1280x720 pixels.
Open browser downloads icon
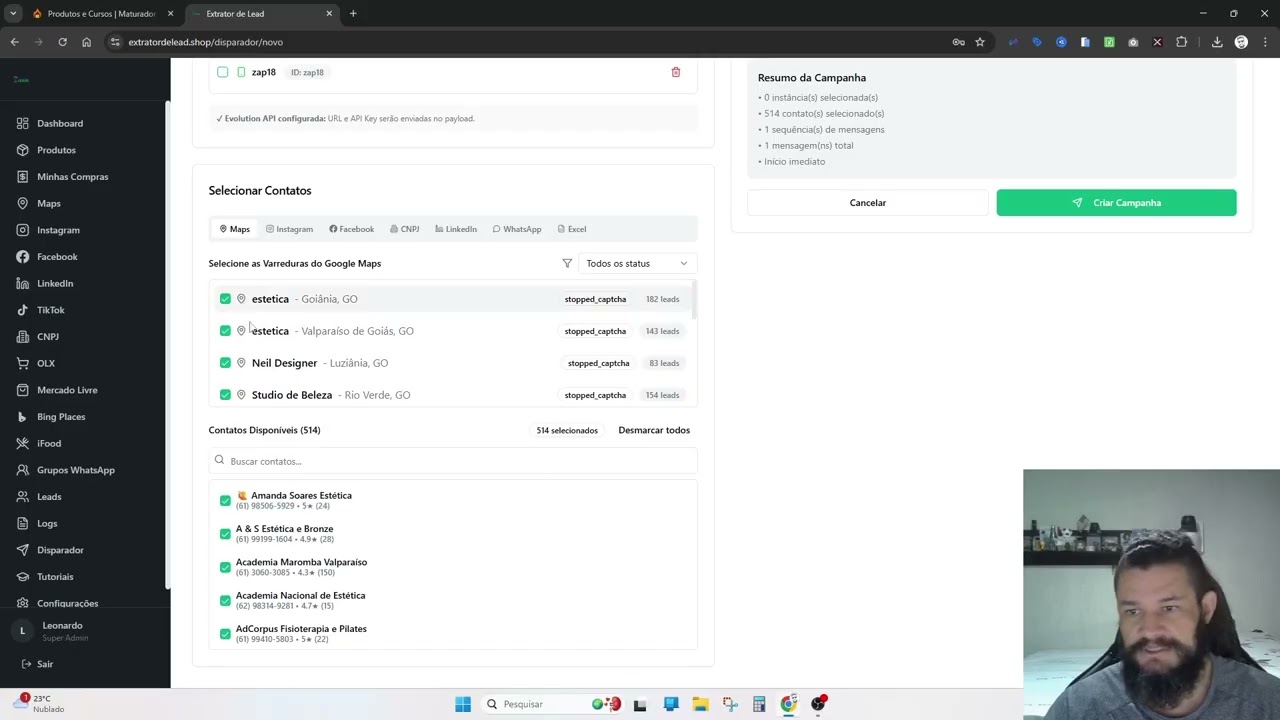click(x=1217, y=42)
